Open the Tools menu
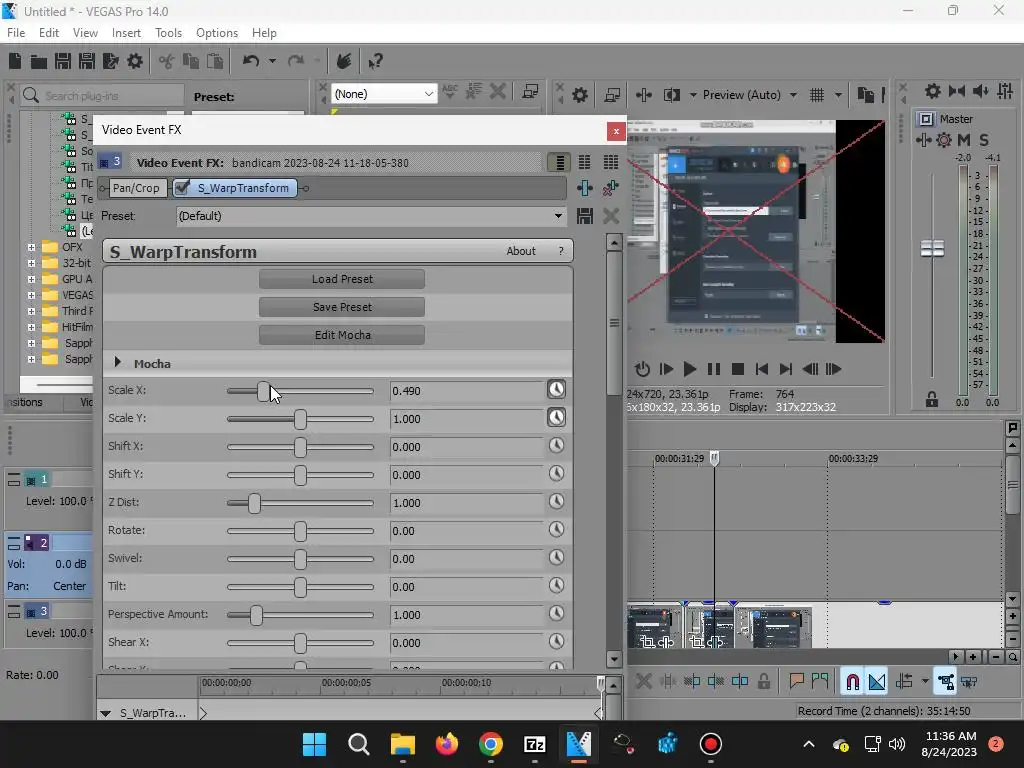 click(x=168, y=33)
